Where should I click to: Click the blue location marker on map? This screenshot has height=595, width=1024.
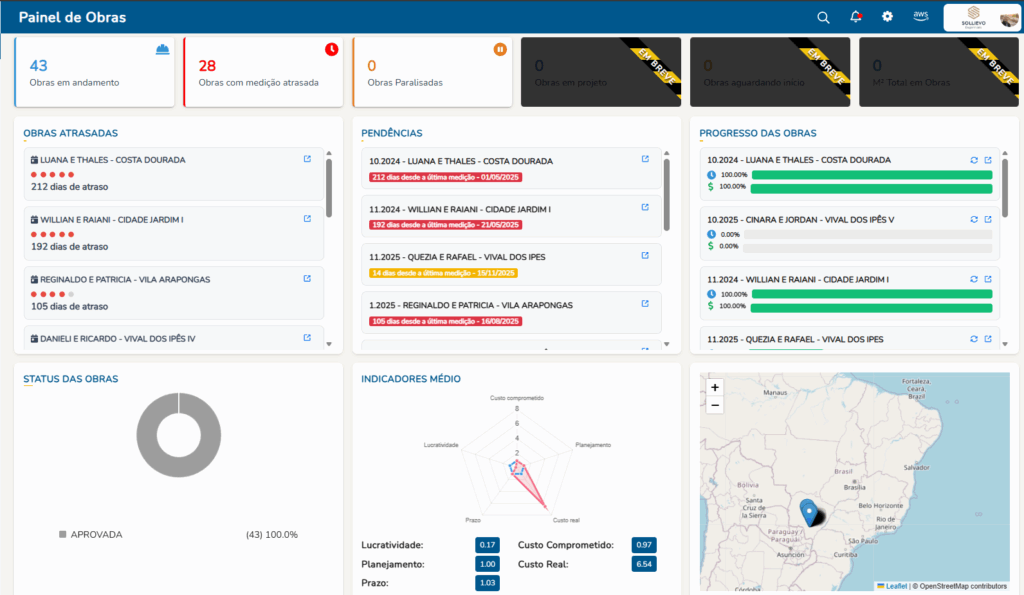808,510
